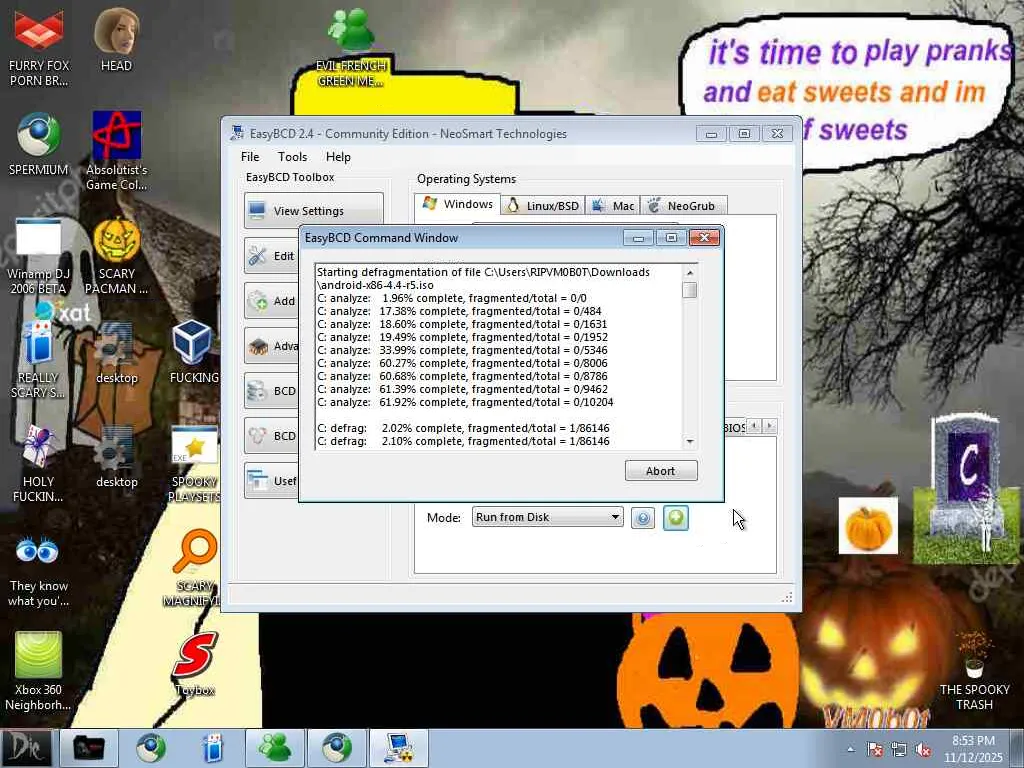Select the SPOOKY PLAYSETS desktop icon
Image resolution: width=1024 pixels, height=768 pixels.
[193, 464]
